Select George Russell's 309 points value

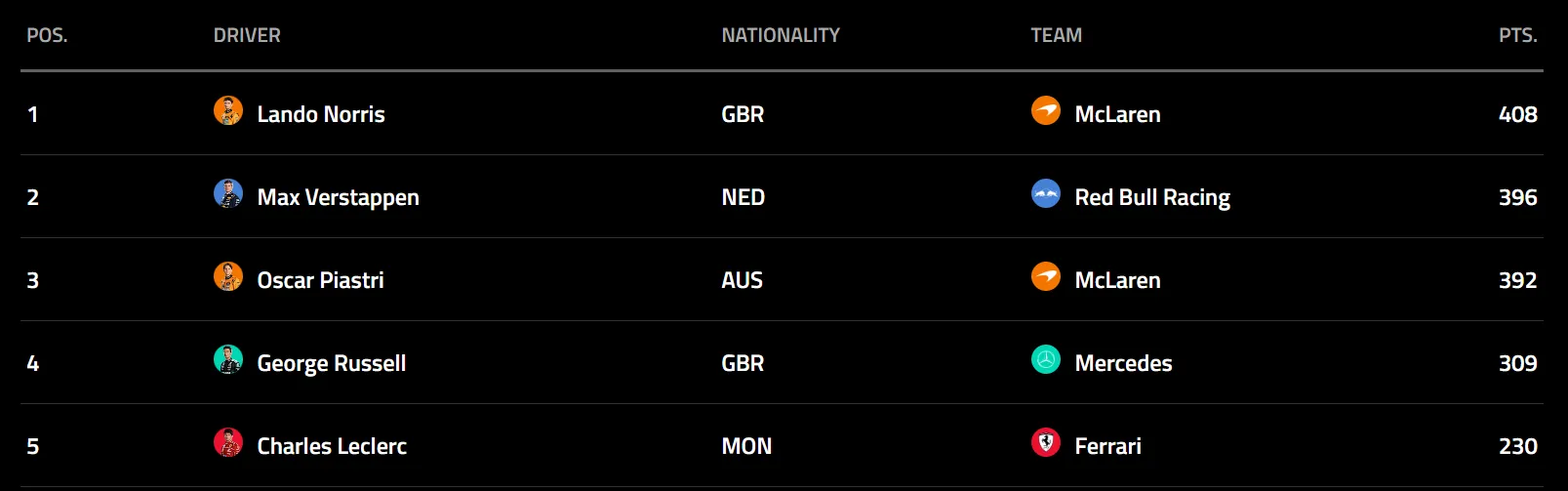tap(1517, 363)
